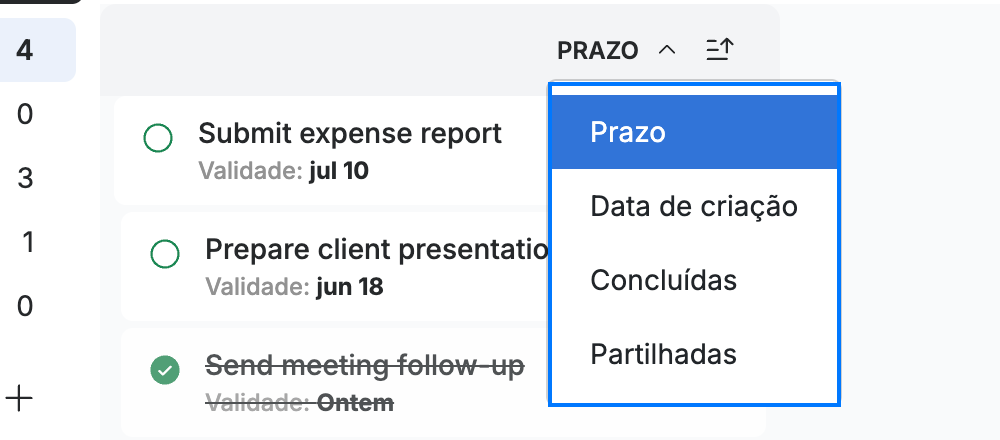Check off Prepare client presentation task

point(165,254)
